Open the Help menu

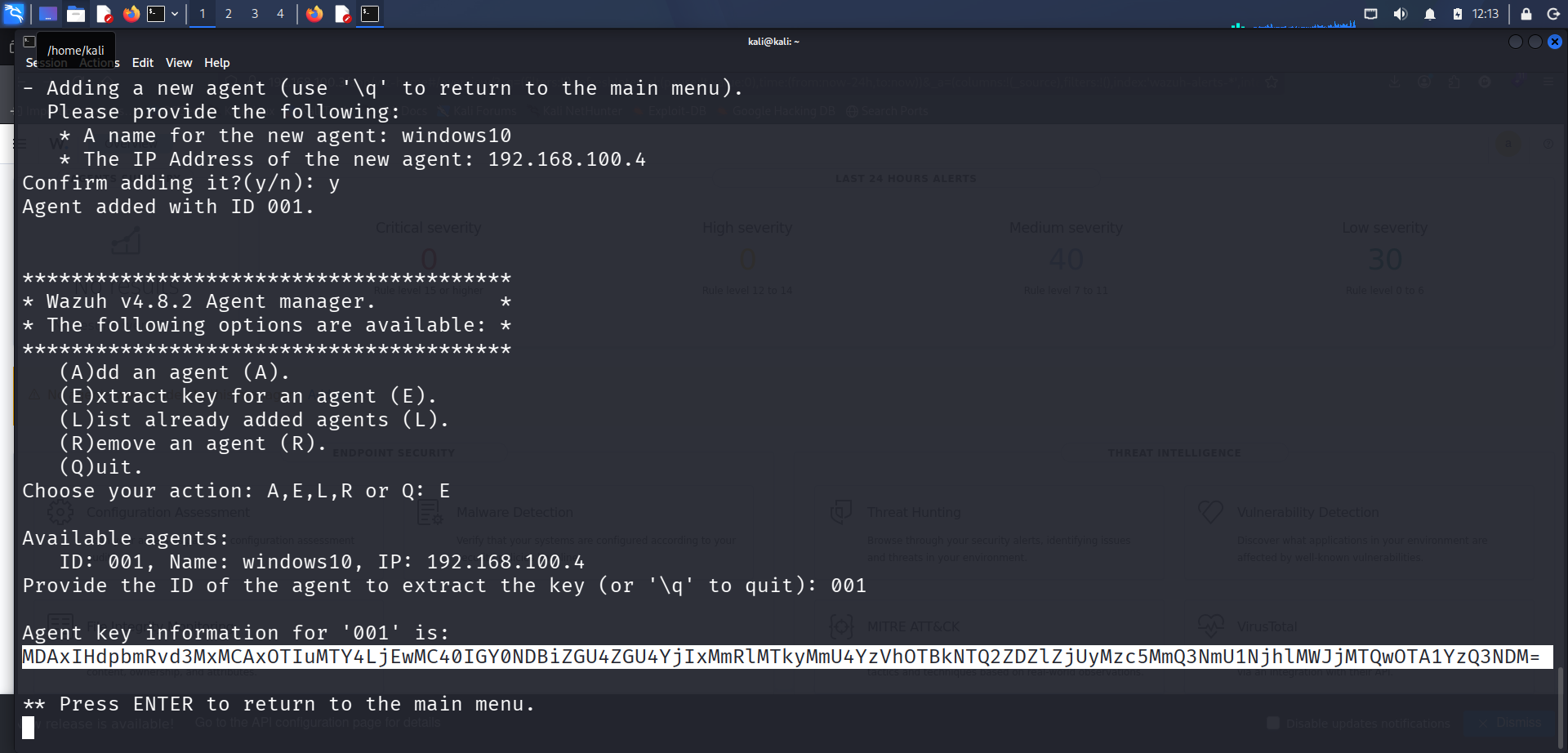[x=216, y=63]
